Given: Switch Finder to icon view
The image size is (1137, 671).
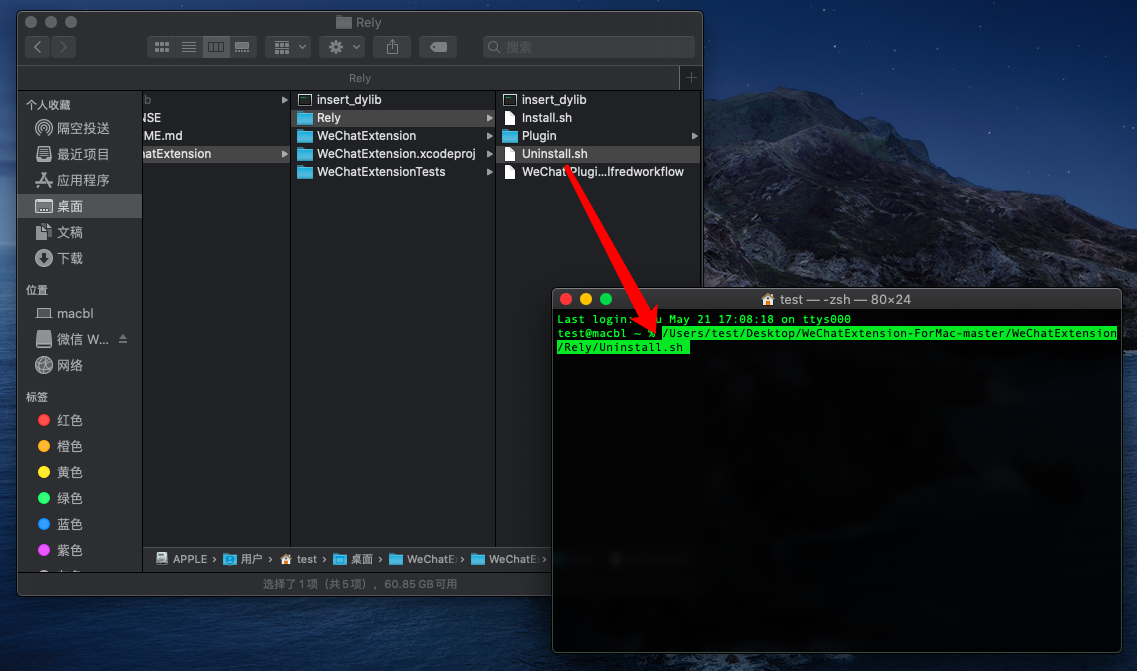Looking at the screenshot, I should point(162,47).
